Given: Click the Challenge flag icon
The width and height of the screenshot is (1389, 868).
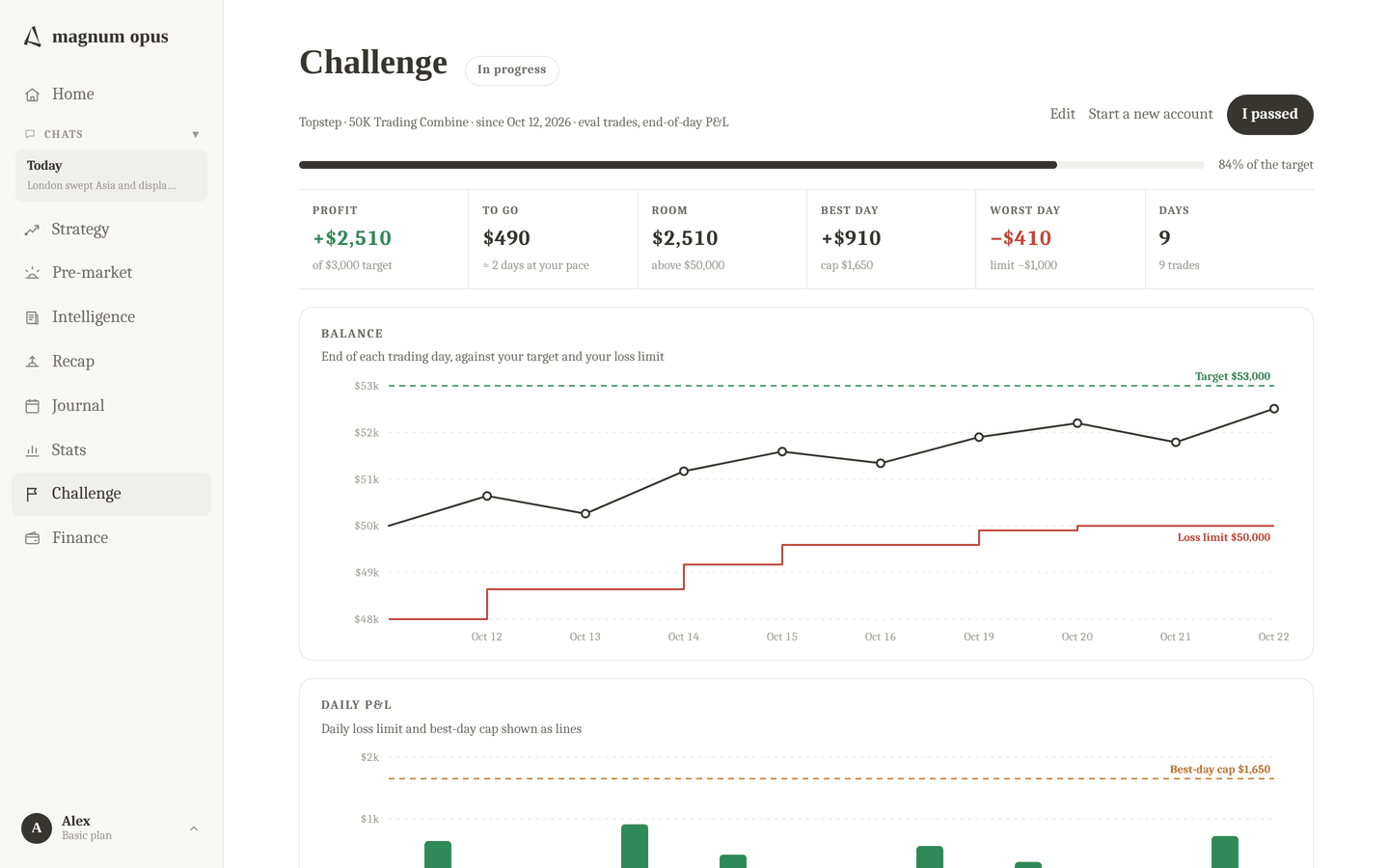Looking at the screenshot, I should (x=32, y=494).
